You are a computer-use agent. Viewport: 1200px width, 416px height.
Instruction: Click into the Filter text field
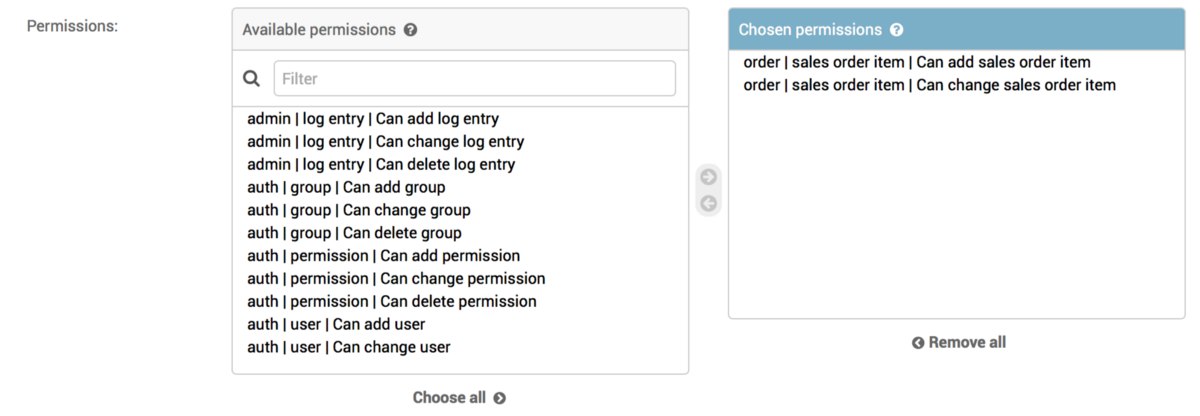pyautogui.click(x=474, y=78)
